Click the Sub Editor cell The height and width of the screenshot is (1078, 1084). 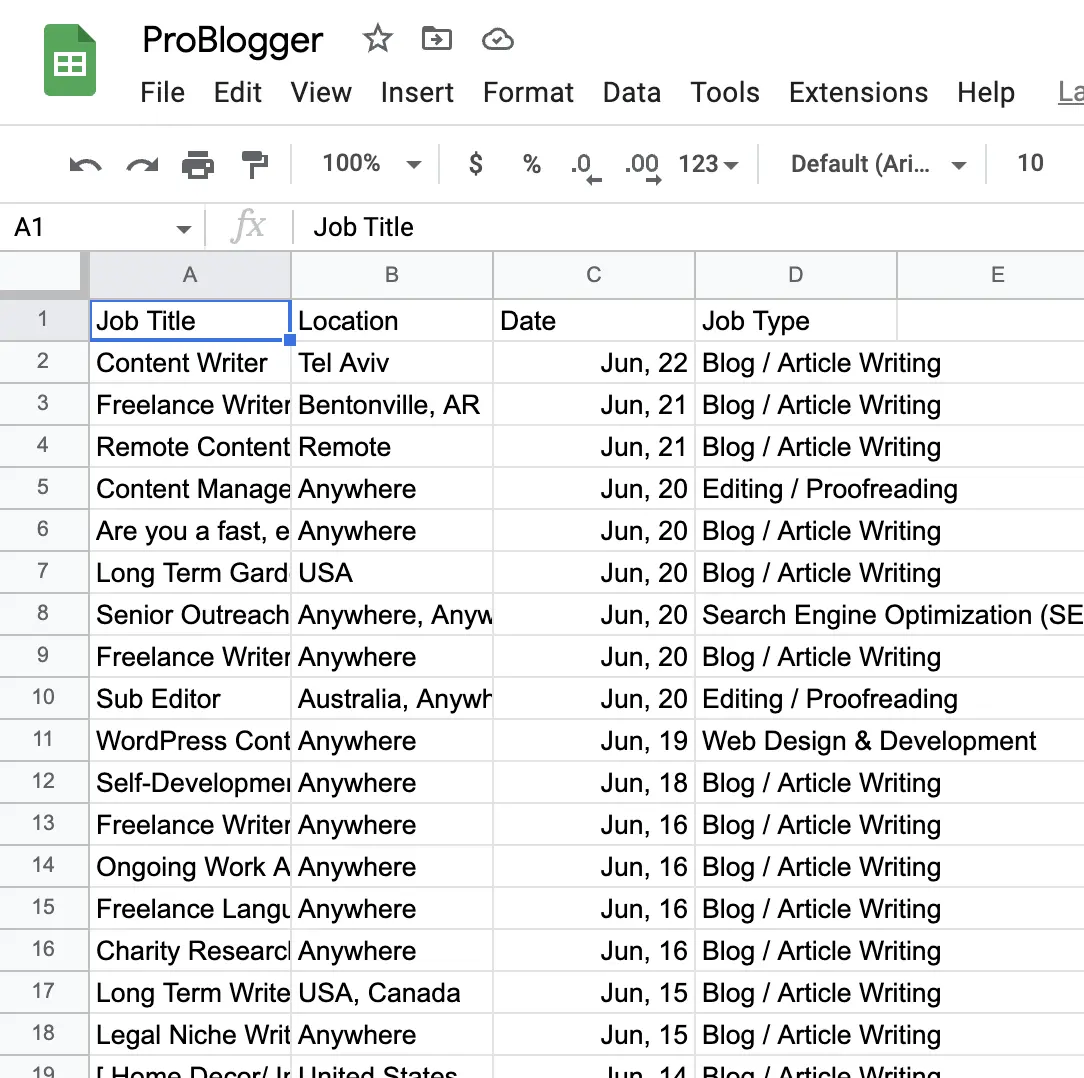pyautogui.click(x=190, y=699)
